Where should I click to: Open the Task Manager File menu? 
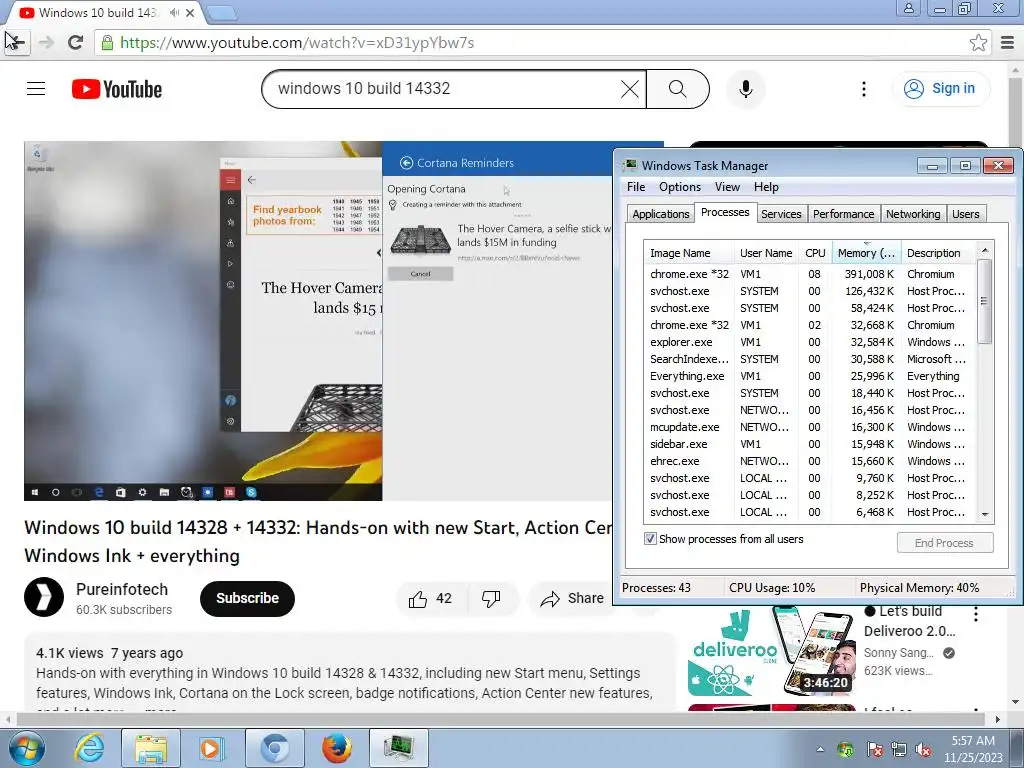tap(636, 187)
